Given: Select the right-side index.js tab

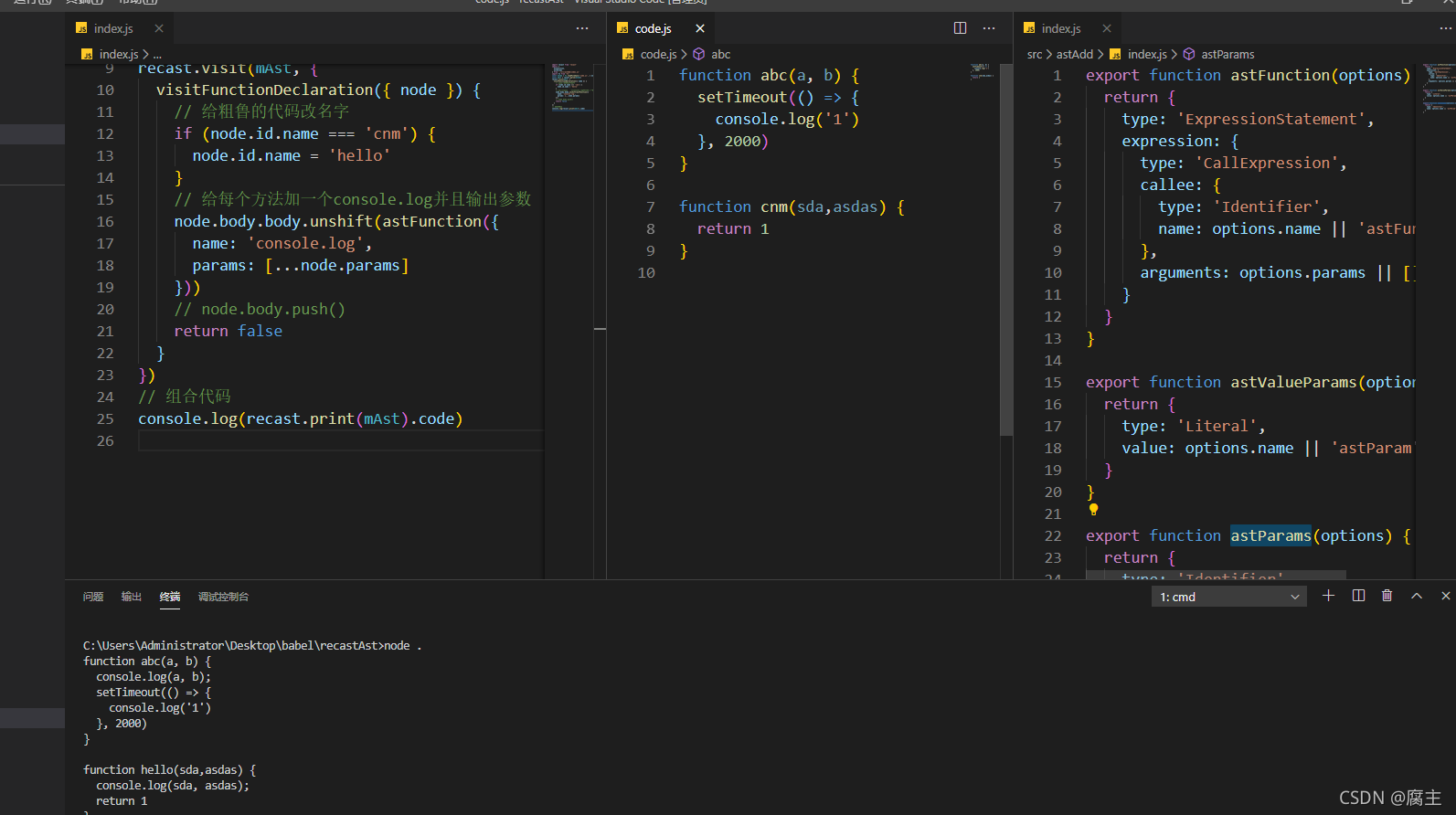Looking at the screenshot, I should click(x=1061, y=28).
